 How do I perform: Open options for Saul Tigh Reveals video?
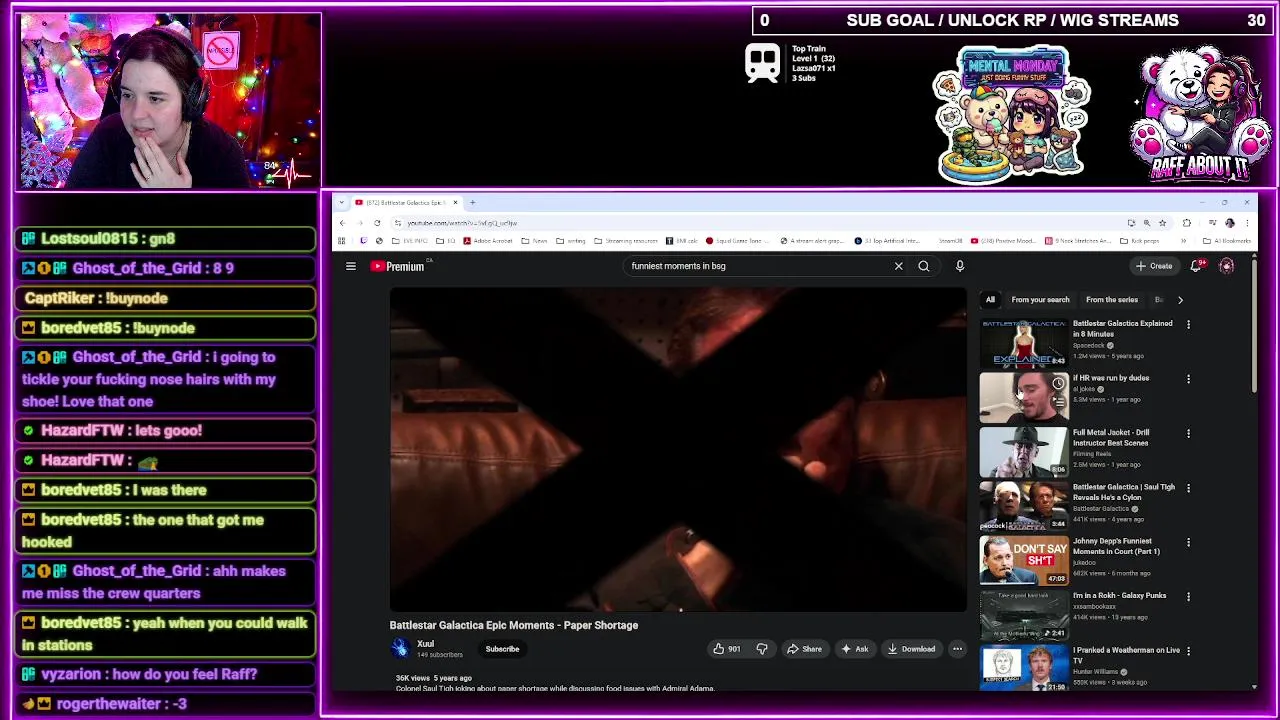1188,488
